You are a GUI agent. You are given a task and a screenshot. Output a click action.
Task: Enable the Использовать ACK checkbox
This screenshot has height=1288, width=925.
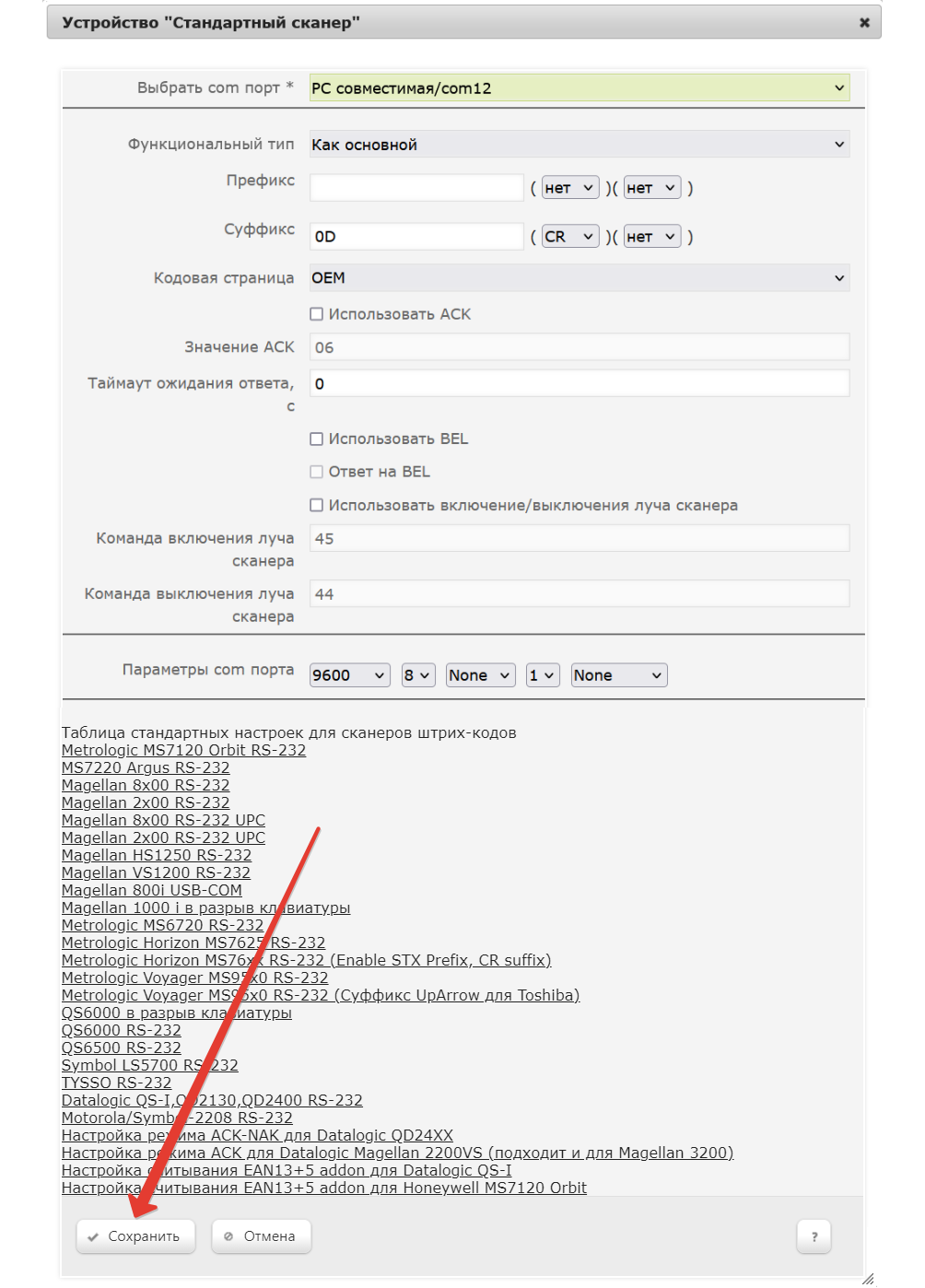pyautogui.click(x=317, y=314)
